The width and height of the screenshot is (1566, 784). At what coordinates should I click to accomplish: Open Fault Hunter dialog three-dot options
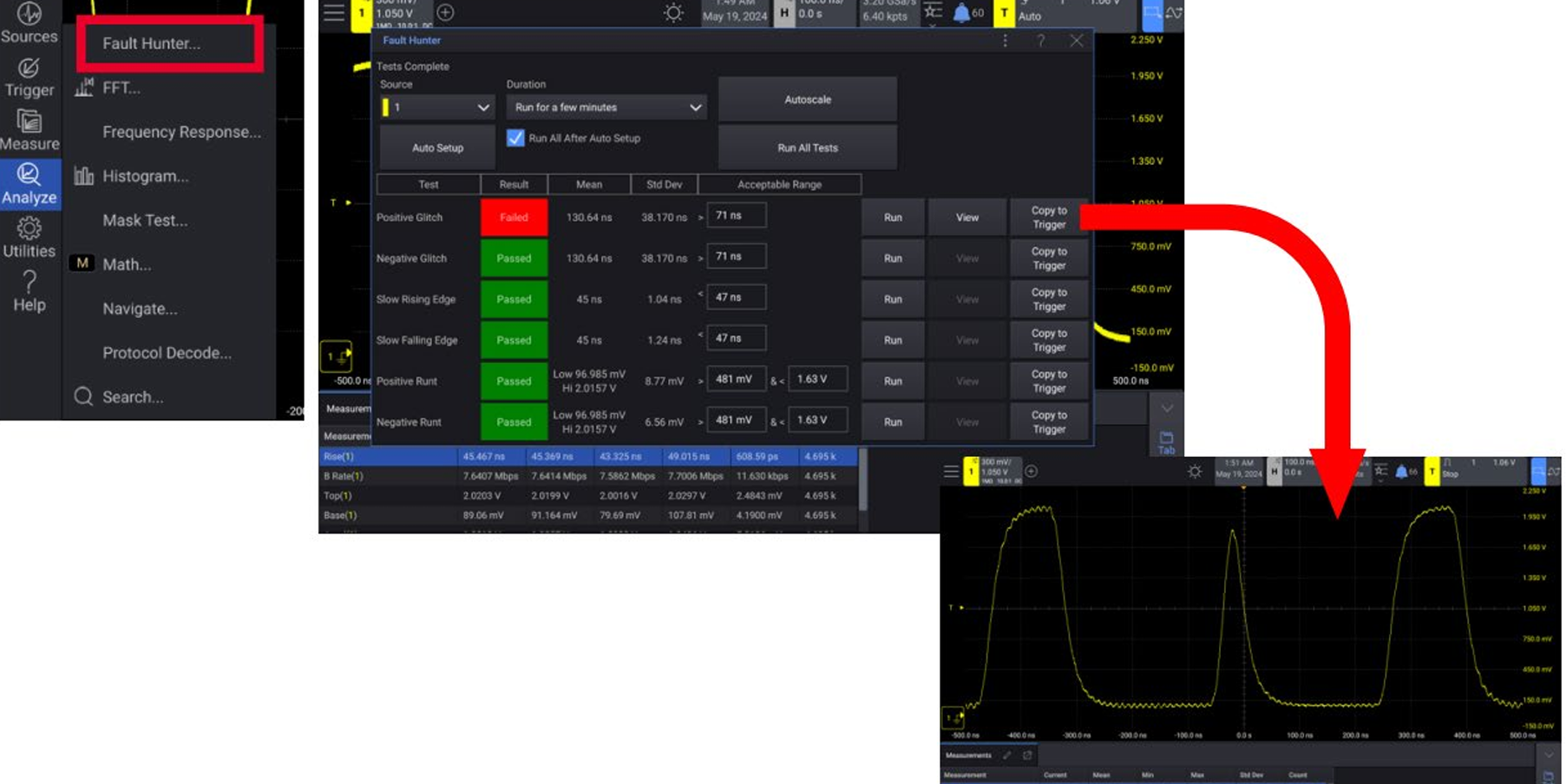(x=1005, y=41)
